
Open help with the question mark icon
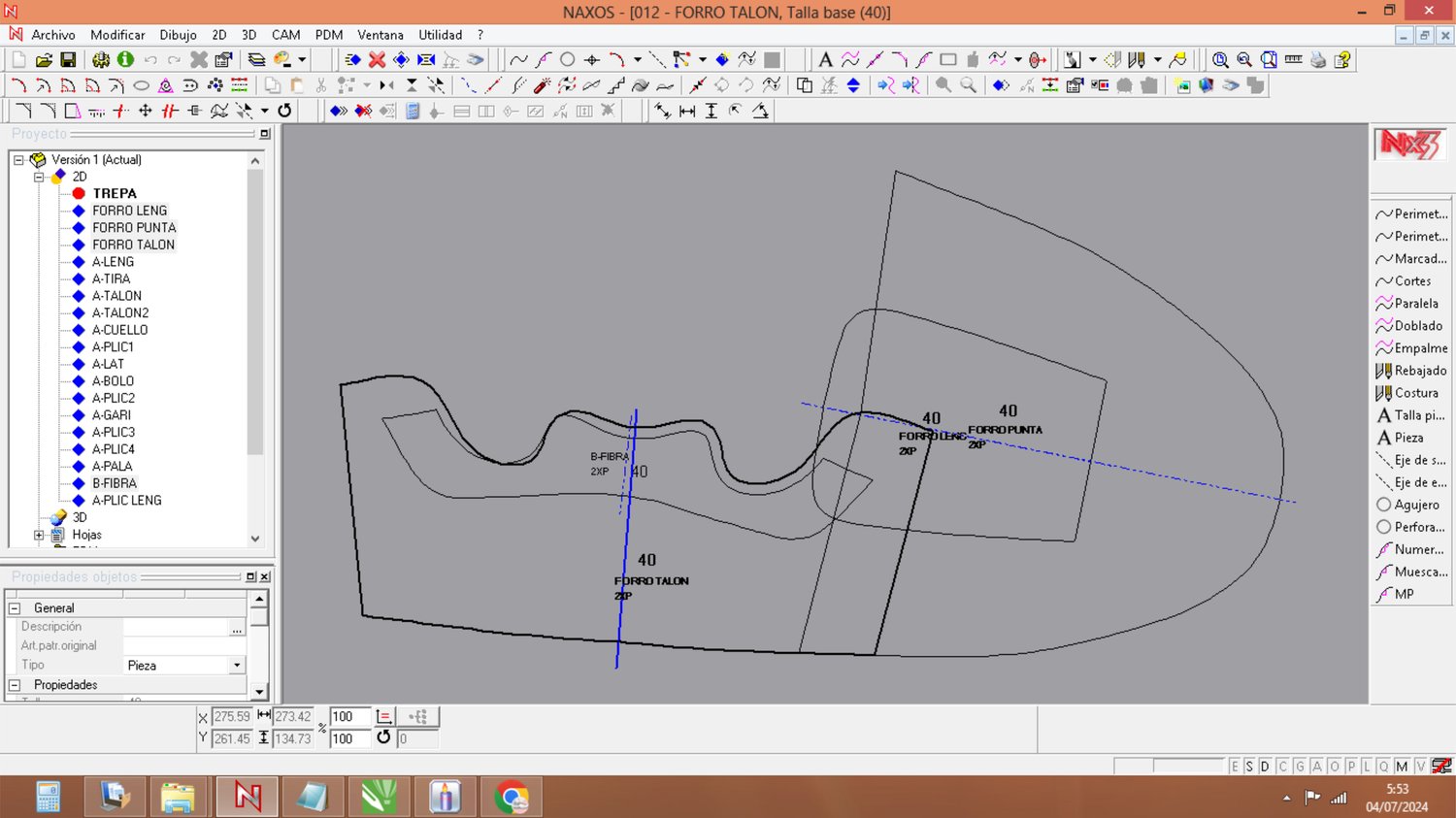tap(1342, 60)
